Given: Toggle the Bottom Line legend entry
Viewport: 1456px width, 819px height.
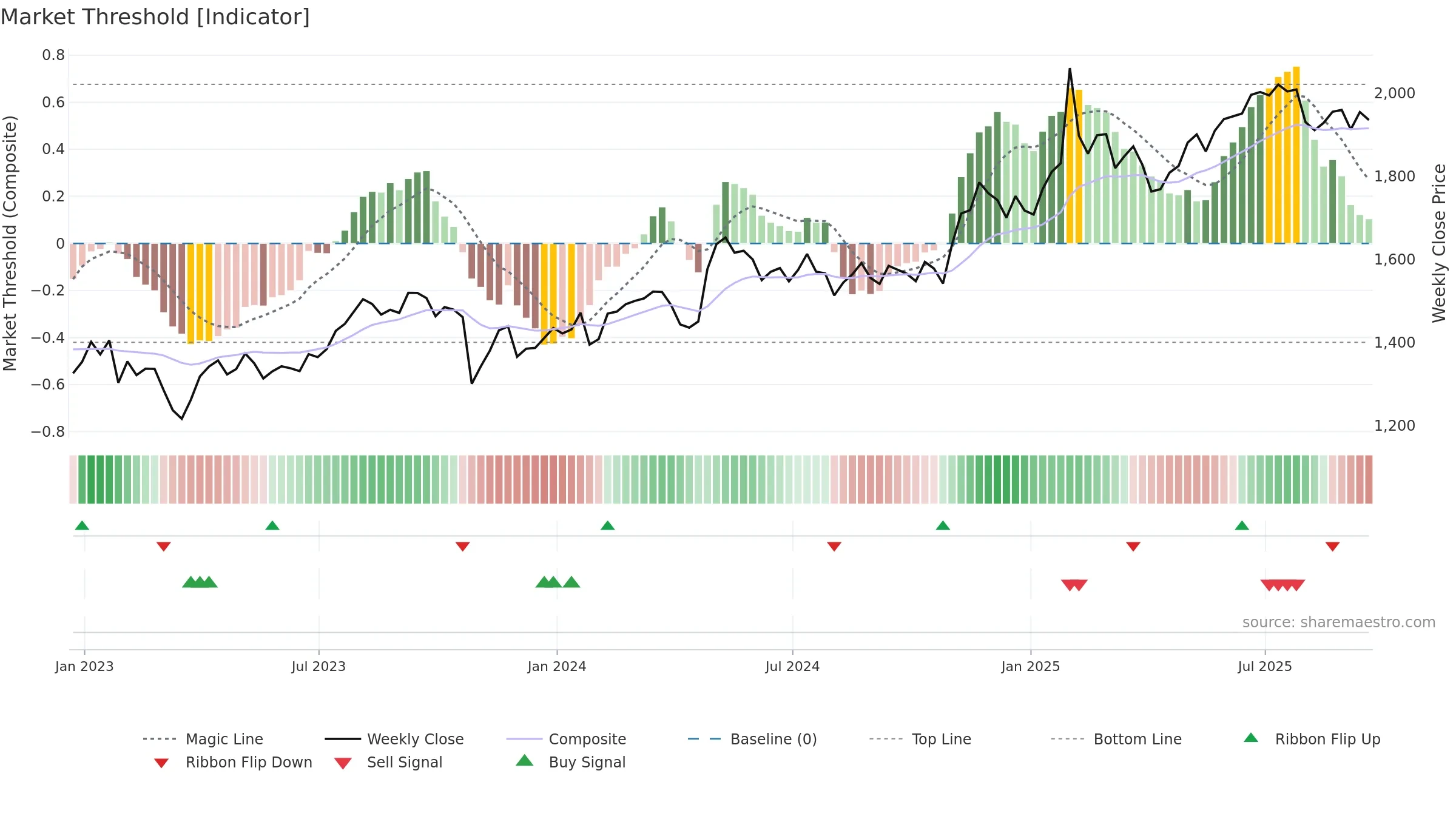Looking at the screenshot, I should [x=1116, y=739].
